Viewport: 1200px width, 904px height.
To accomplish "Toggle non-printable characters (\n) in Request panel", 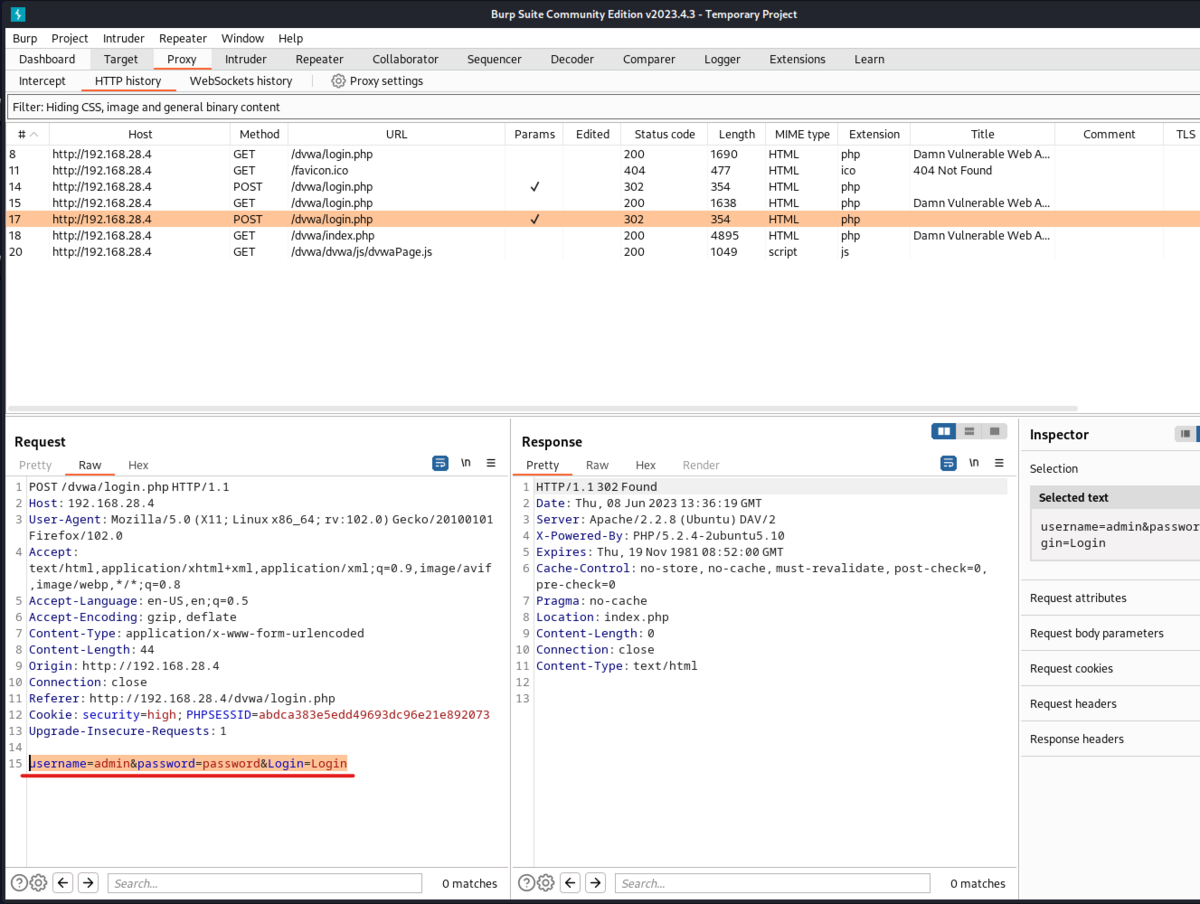I will tap(466, 463).
